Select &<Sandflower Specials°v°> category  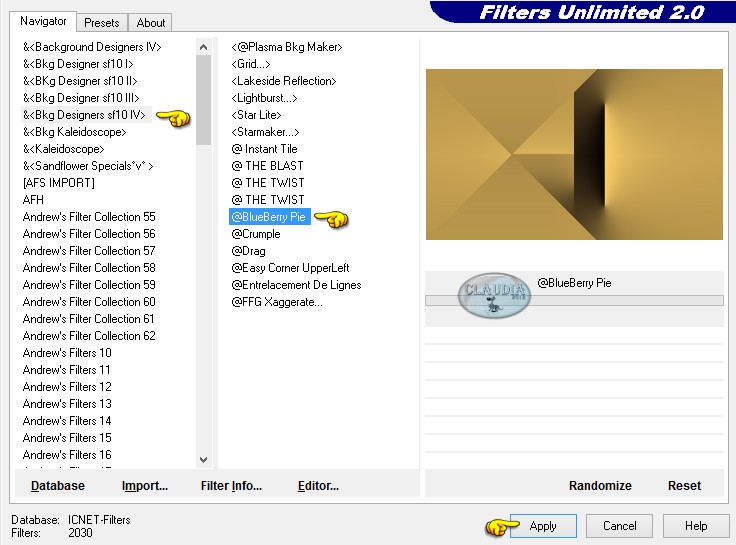[88, 166]
